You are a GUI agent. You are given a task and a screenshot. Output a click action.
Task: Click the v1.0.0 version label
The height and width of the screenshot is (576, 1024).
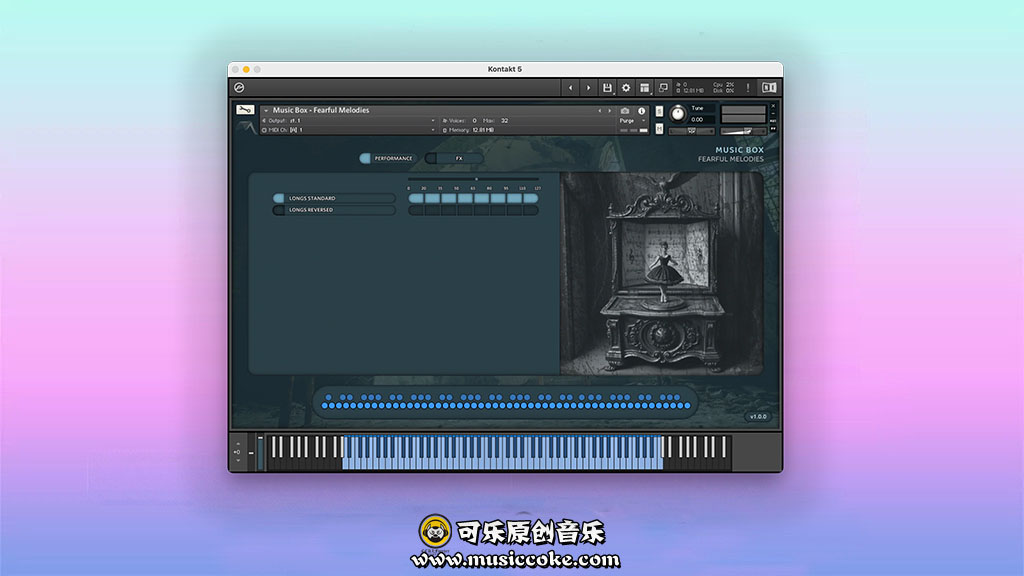(x=758, y=417)
